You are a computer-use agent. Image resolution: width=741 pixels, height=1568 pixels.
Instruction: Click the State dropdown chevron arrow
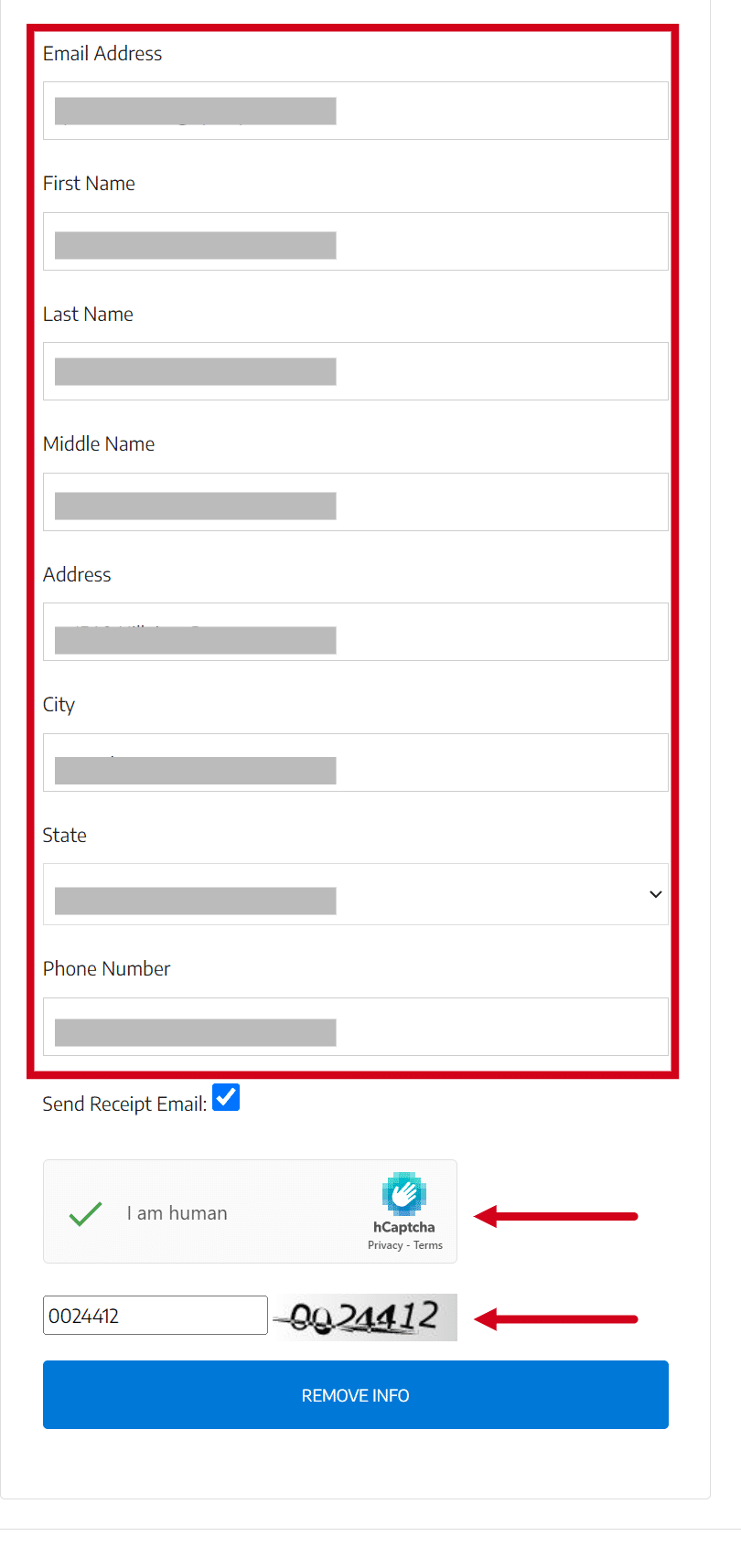[655, 894]
